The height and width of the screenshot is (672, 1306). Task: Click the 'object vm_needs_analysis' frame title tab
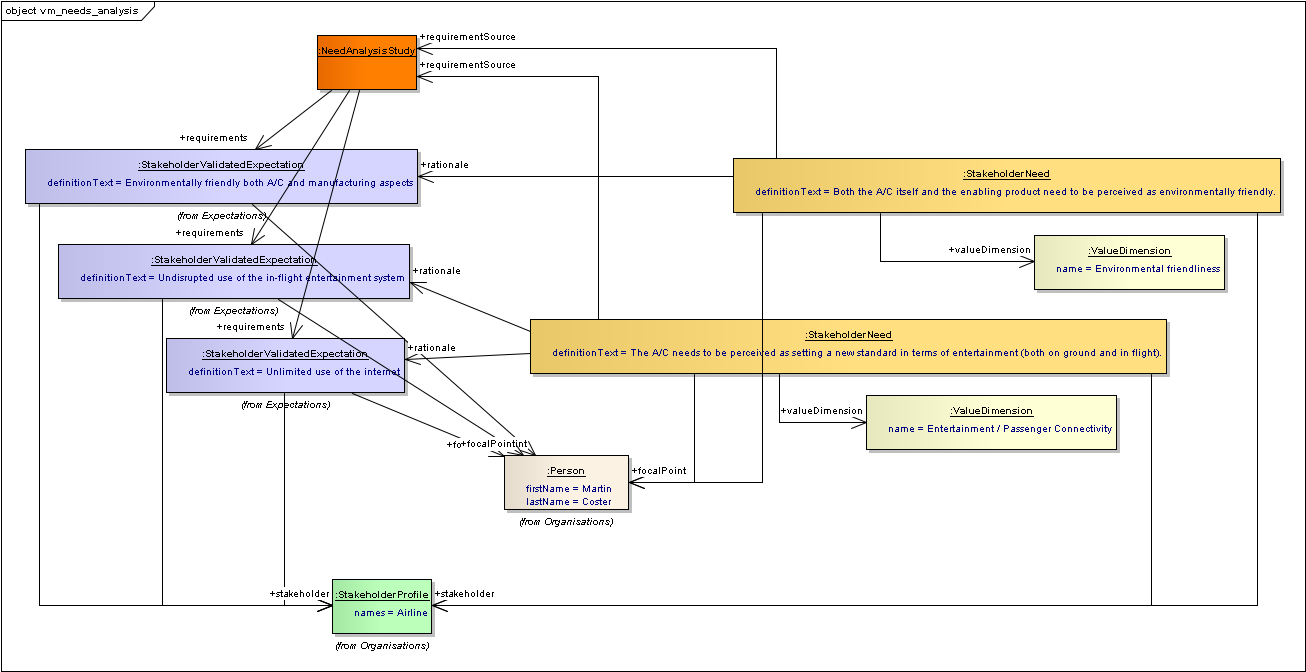click(72, 11)
